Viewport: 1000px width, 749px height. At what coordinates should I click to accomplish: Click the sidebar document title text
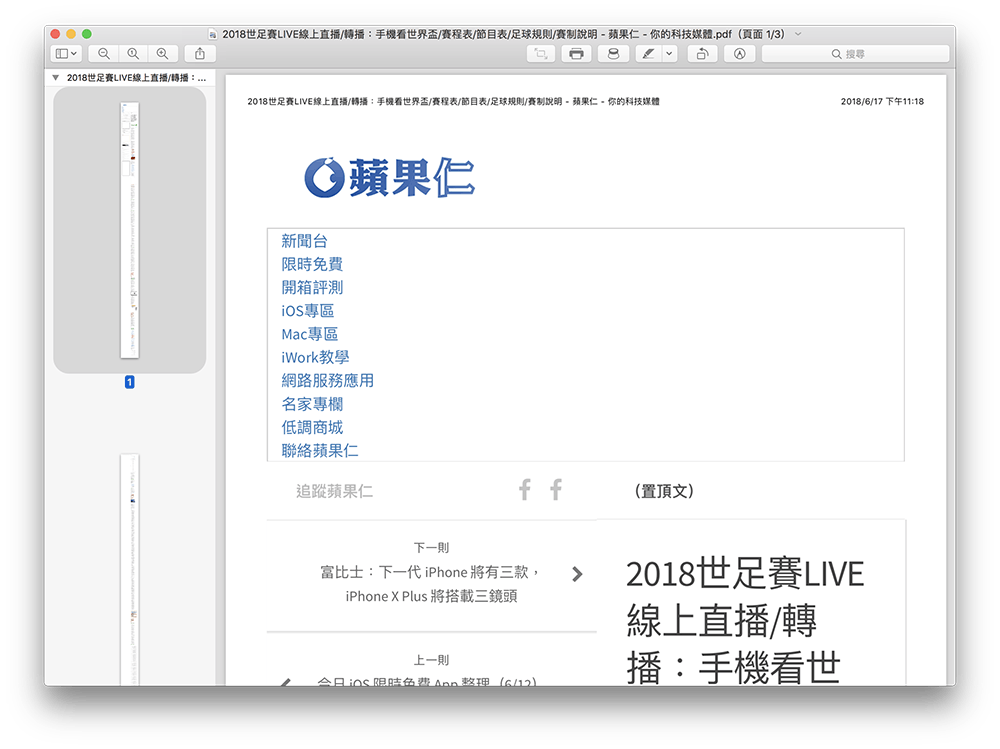pos(136,78)
